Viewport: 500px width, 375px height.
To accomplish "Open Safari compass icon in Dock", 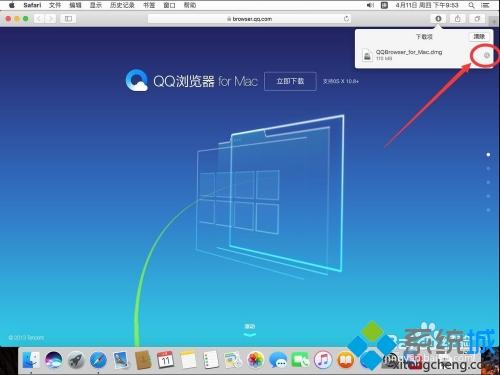I will [98, 360].
